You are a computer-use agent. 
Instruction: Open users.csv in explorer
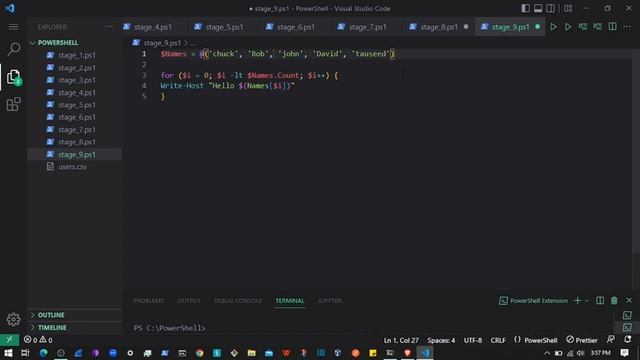74,167
